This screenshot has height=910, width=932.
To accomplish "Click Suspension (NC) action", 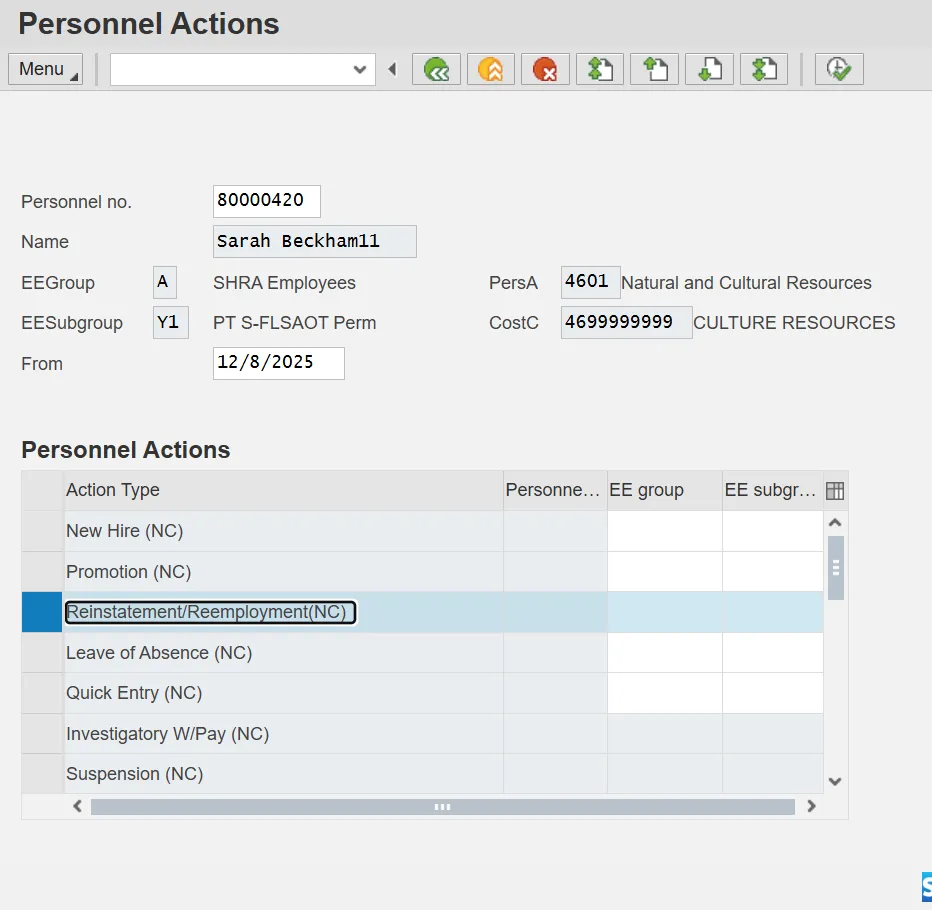I will point(134,774).
